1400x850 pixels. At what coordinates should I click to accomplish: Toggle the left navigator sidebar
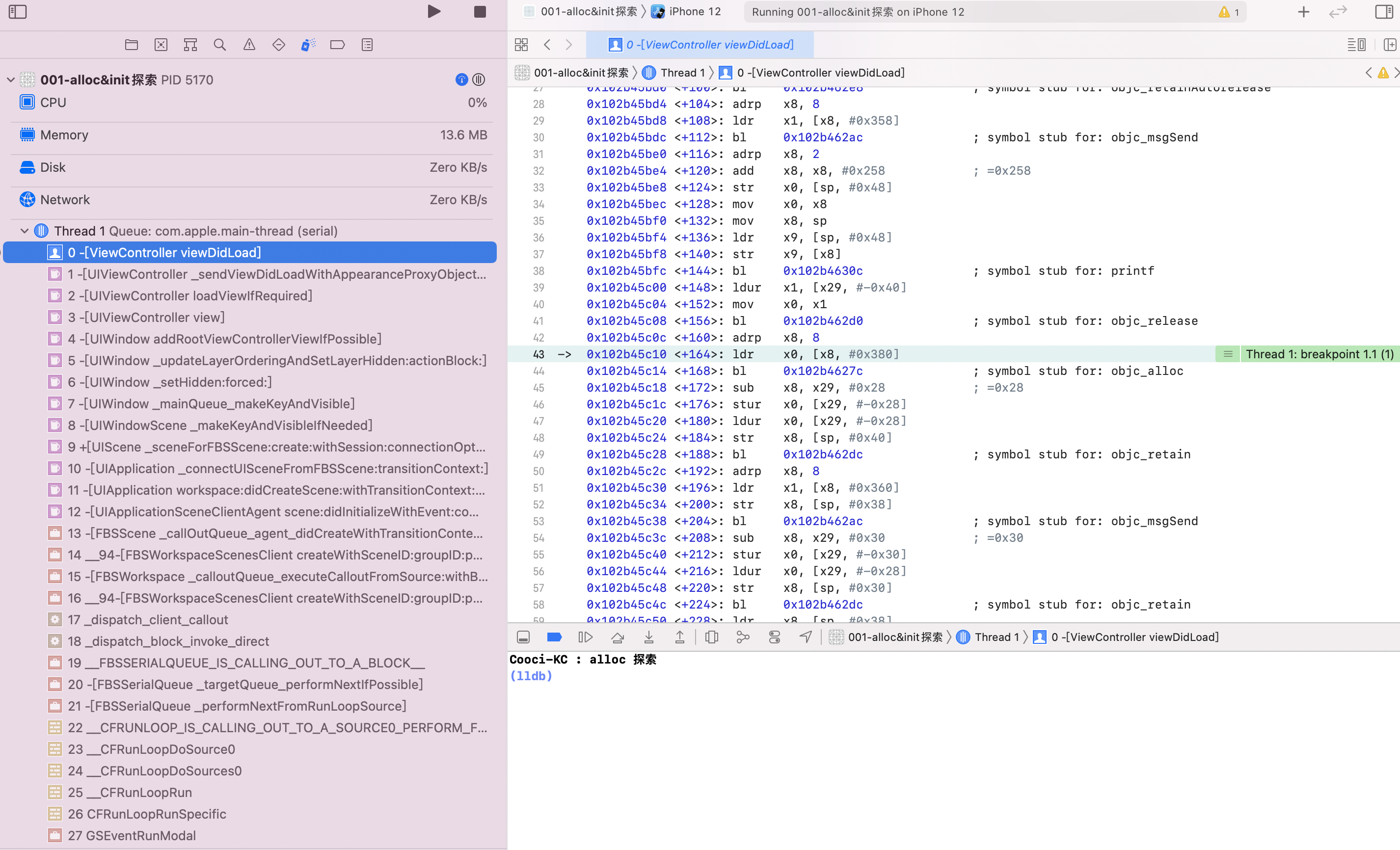pos(18,11)
